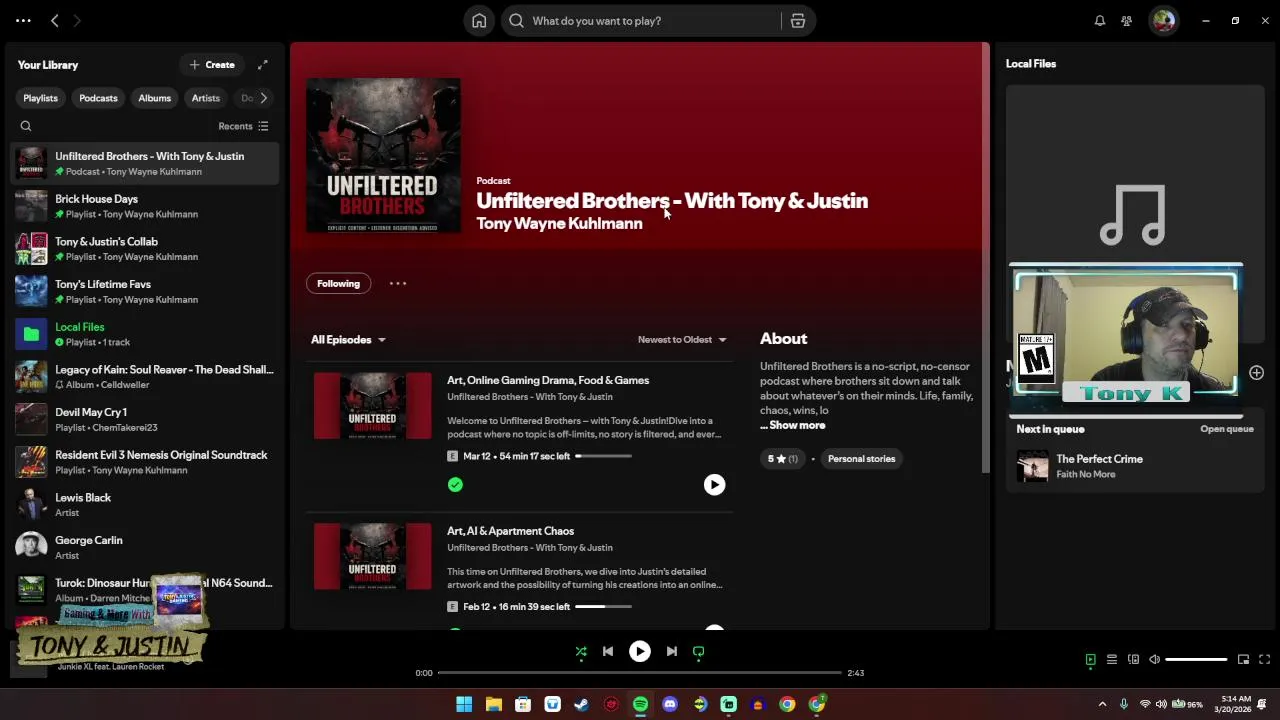Open the user profile avatar menu
Viewport: 1280px width, 720px height.
1163,21
